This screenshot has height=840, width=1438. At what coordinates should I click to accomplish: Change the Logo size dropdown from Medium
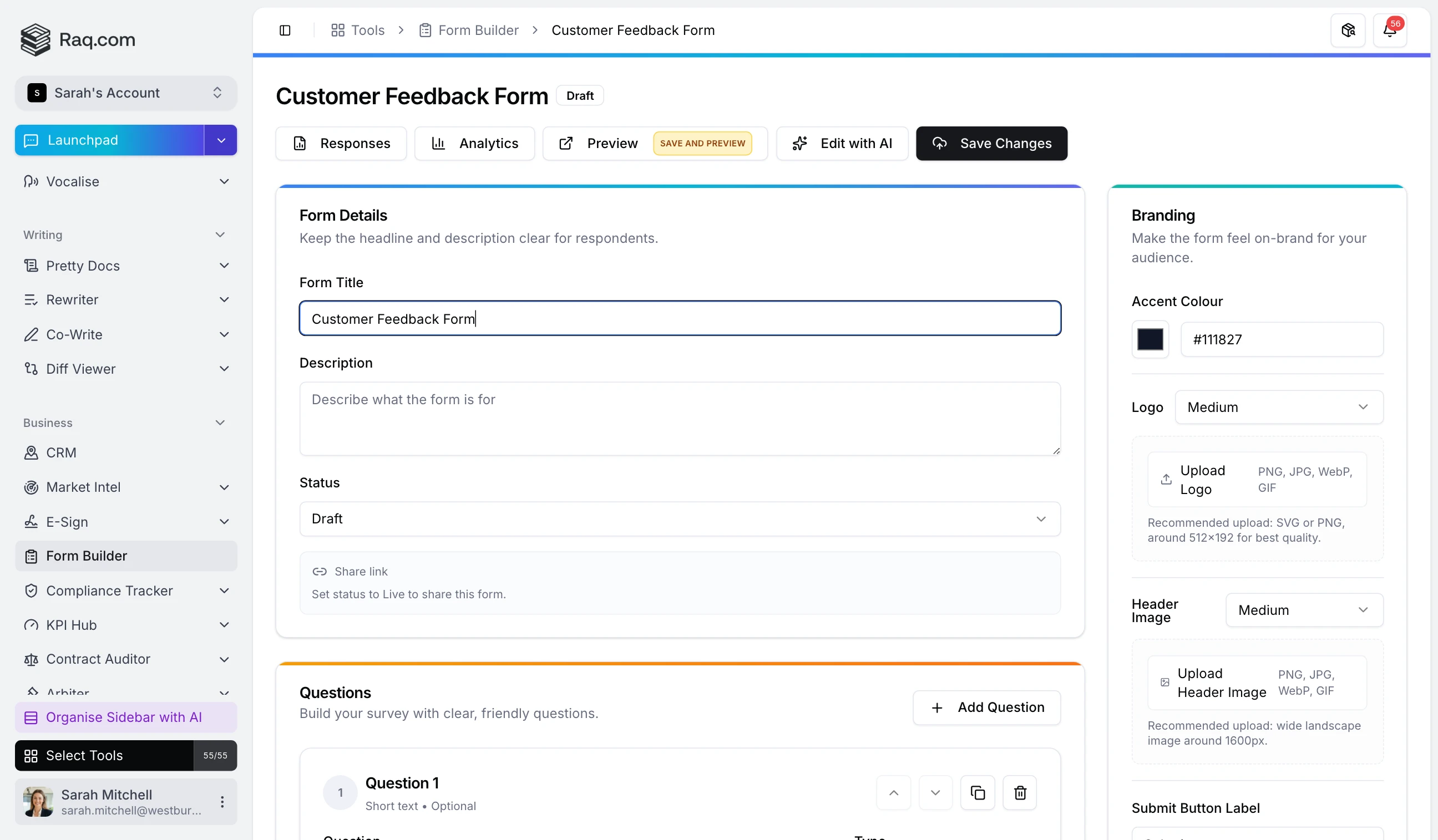[x=1278, y=406]
